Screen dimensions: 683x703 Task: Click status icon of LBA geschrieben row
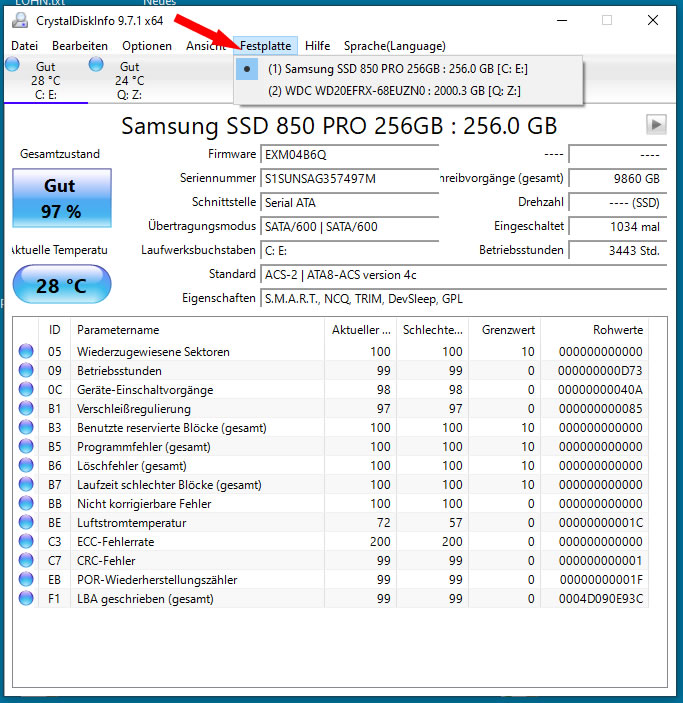point(26,599)
